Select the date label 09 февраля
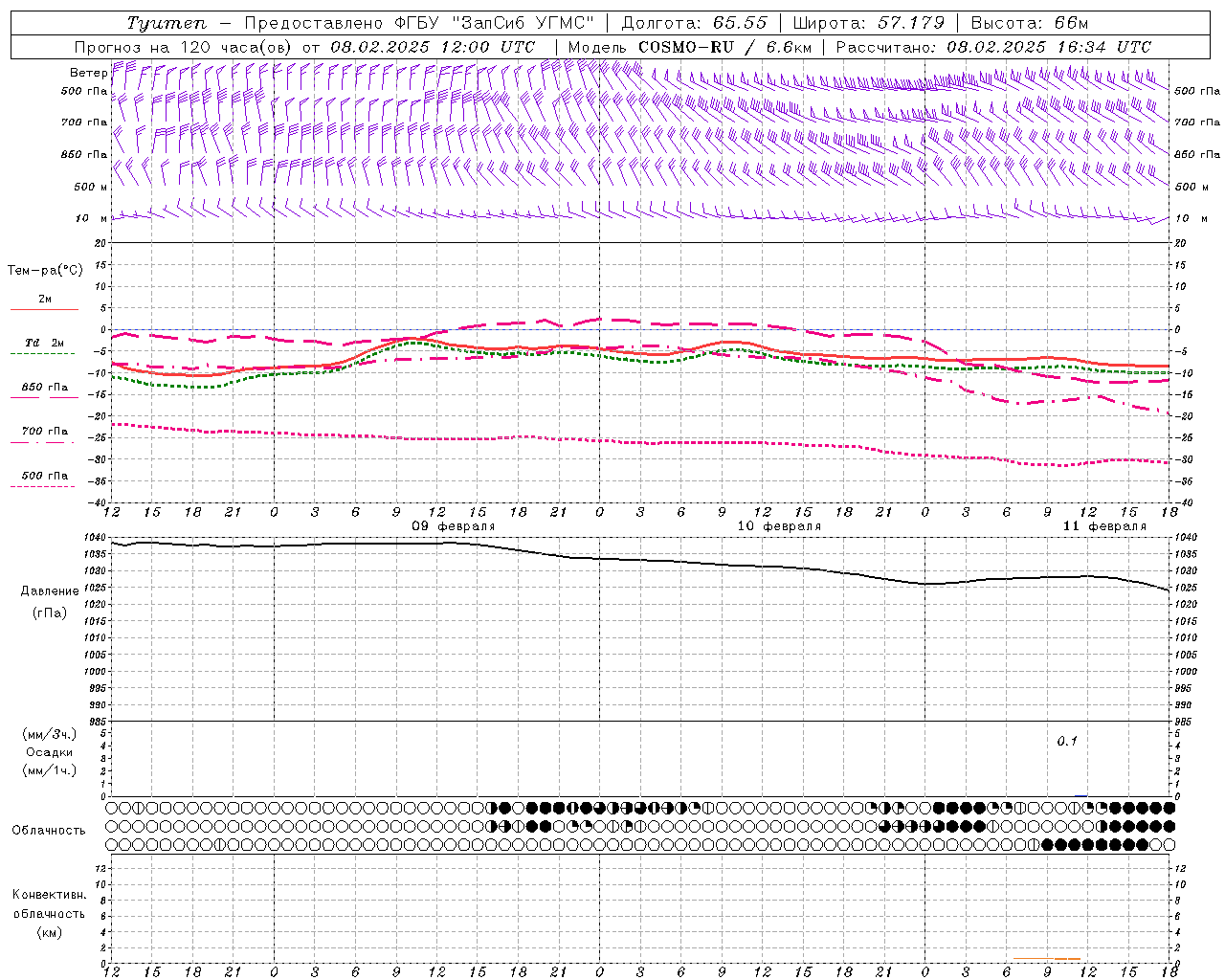The height and width of the screenshot is (980, 1225). coord(454,526)
